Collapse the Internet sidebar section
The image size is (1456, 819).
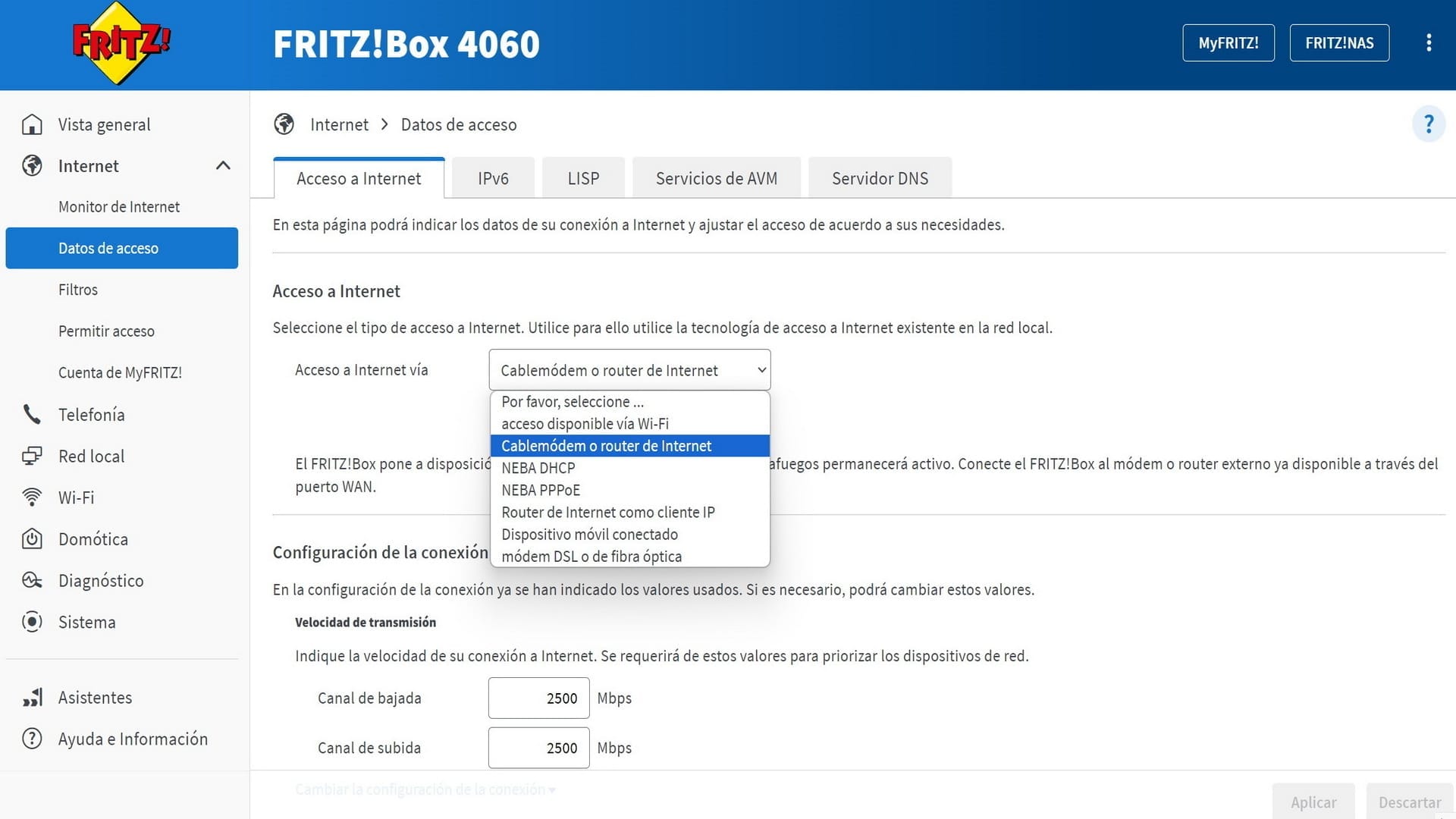coord(223,166)
